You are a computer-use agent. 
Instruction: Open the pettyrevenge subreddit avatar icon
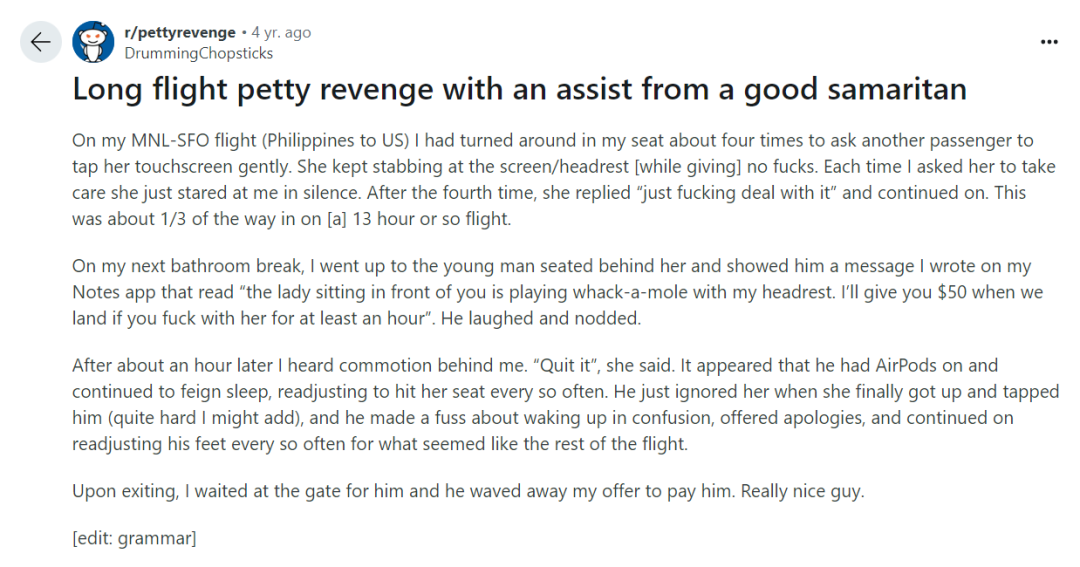(x=93, y=42)
